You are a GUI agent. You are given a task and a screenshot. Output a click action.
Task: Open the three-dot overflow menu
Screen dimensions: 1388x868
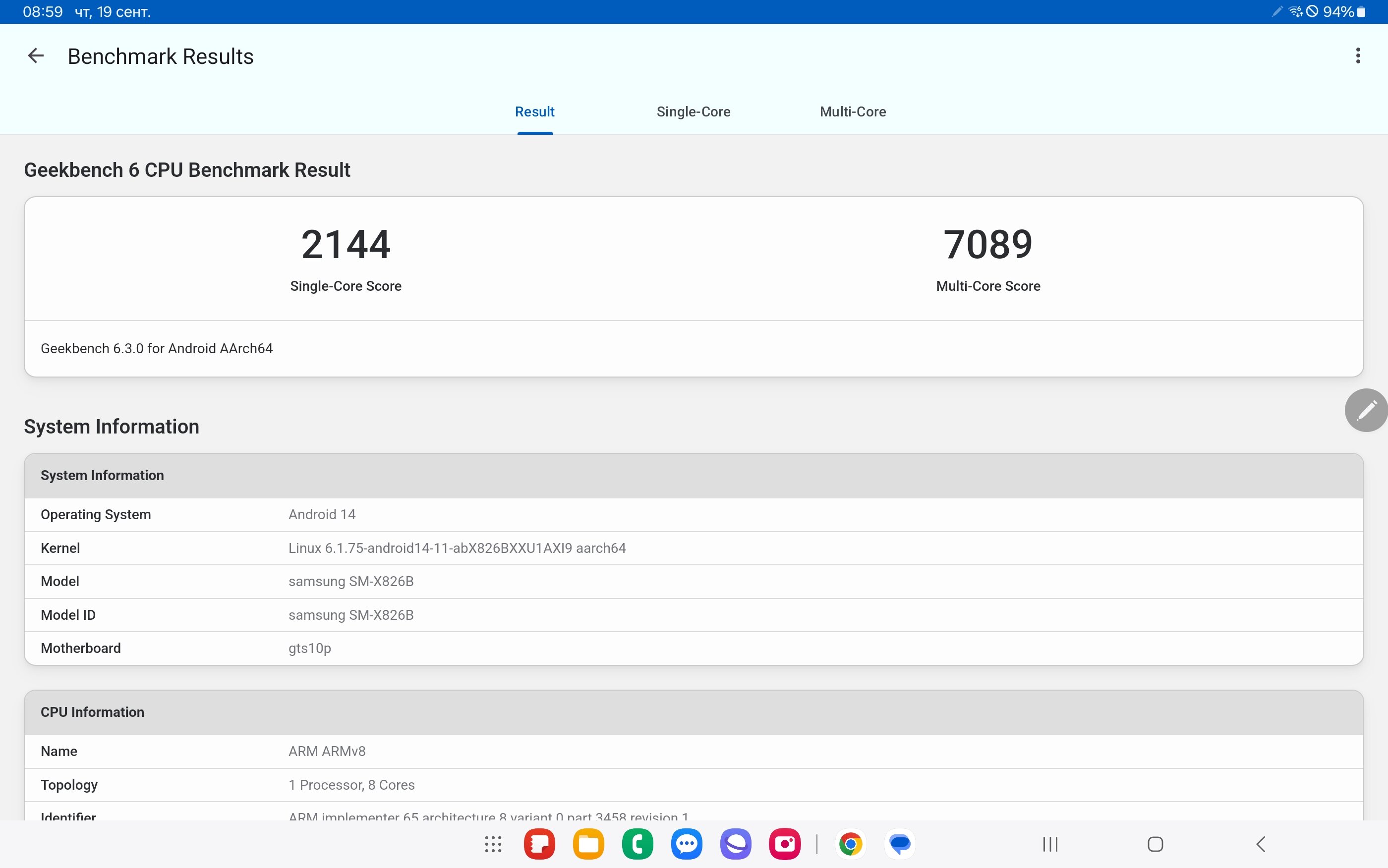(1358, 55)
